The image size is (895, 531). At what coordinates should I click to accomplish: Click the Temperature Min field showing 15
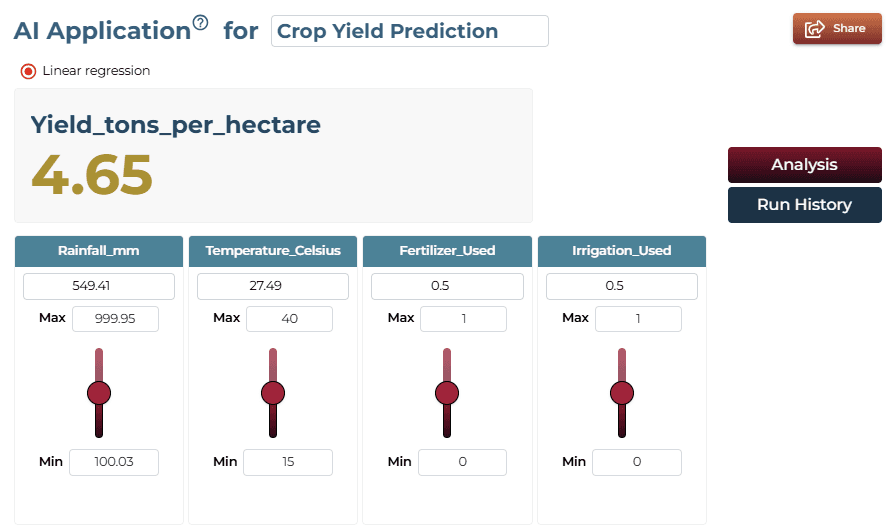288,462
